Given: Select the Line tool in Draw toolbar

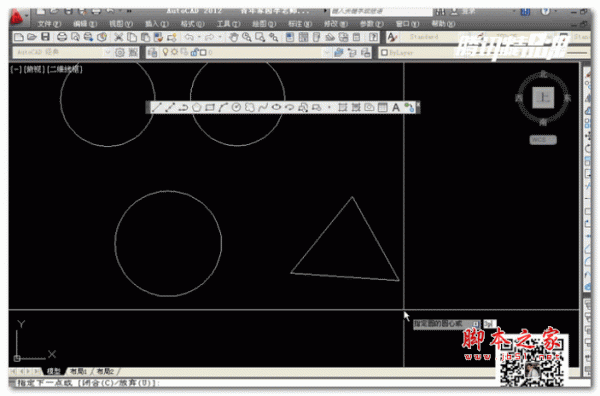Looking at the screenshot, I should (x=156, y=108).
